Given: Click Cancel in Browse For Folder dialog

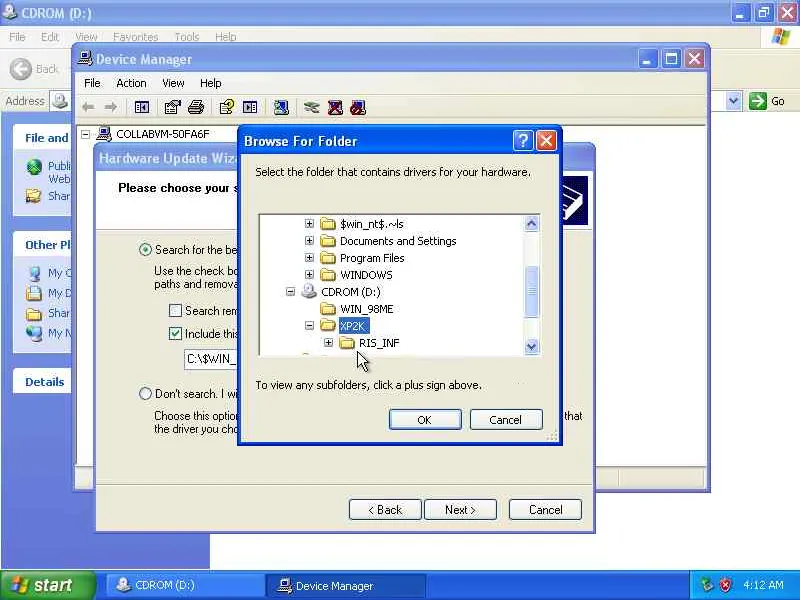Looking at the screenshot, I should coord(506,419).
